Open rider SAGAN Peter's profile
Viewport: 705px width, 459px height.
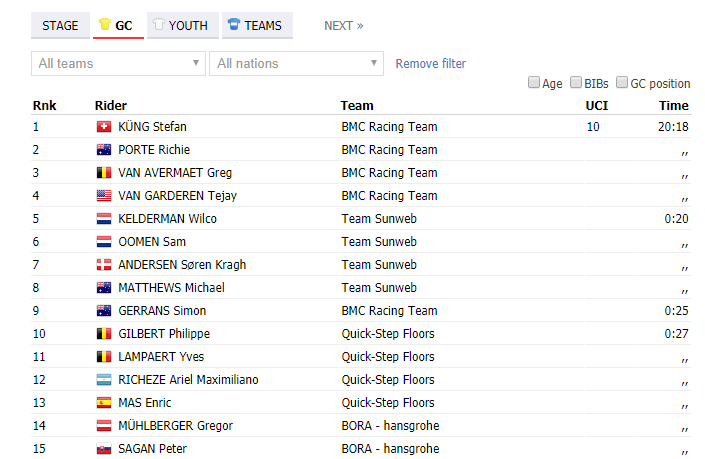(x=152, y=449)
